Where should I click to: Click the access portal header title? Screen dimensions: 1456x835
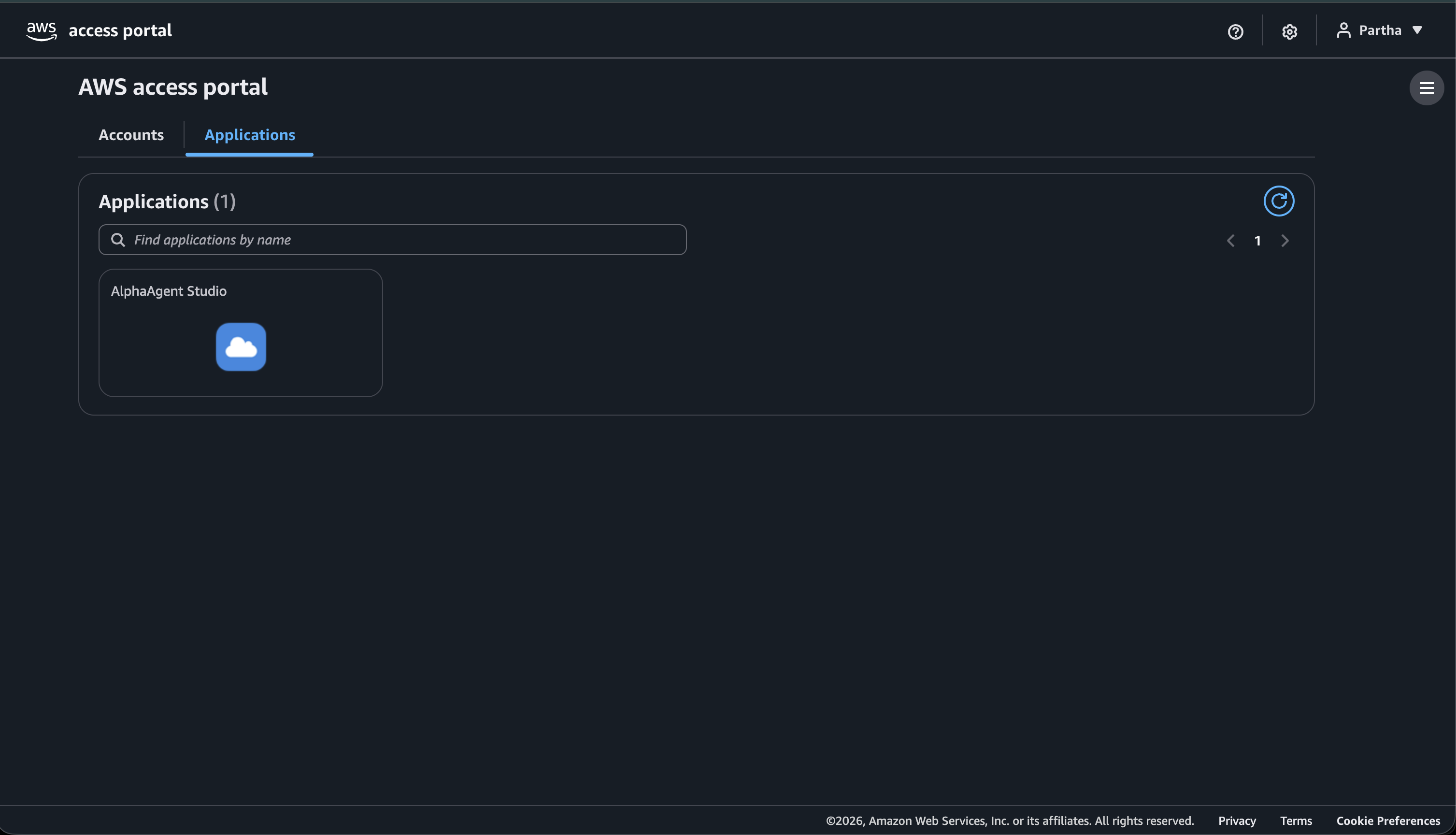120,30
